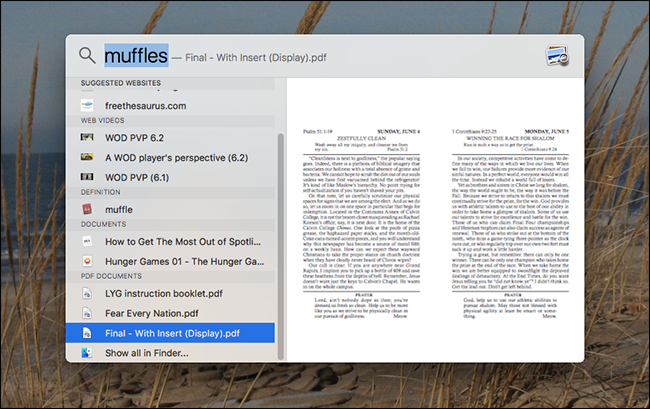Image resolution: width=650 pixels, height=409 pixels.
Task: Select LYG instruction booklet.pdf result
Action: pos(170,293)
